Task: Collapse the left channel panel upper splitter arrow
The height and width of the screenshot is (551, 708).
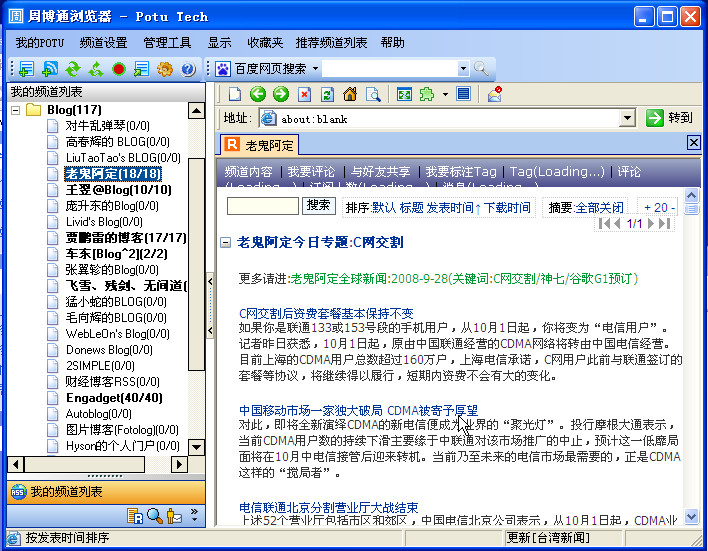Action: pyautogui.click(x=210, y=281)
